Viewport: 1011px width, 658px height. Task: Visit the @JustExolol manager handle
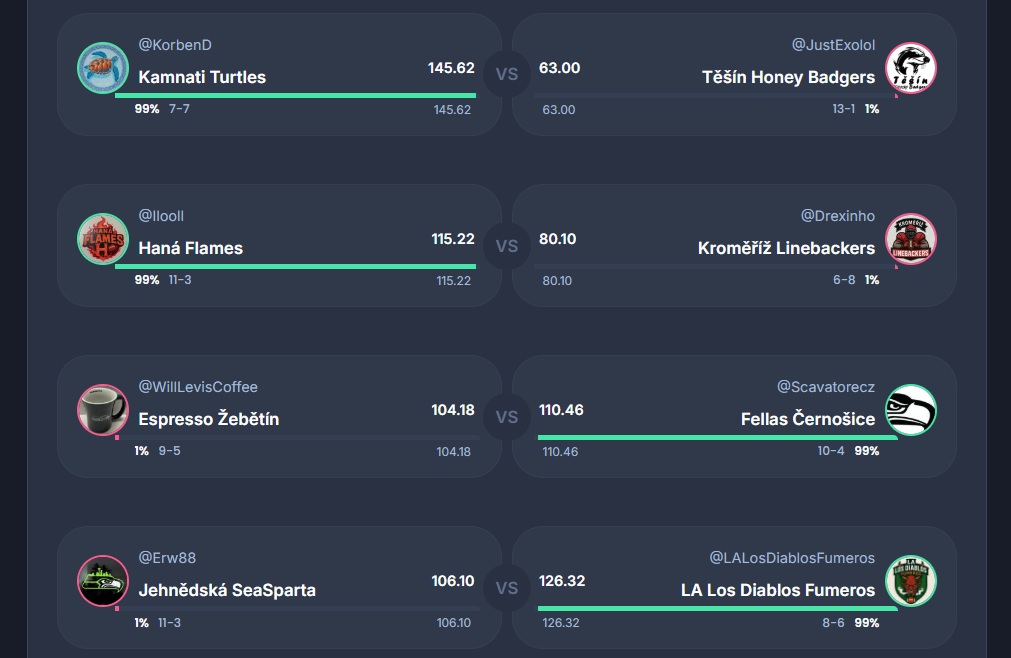pyautogui.click(x=833, y=45)
